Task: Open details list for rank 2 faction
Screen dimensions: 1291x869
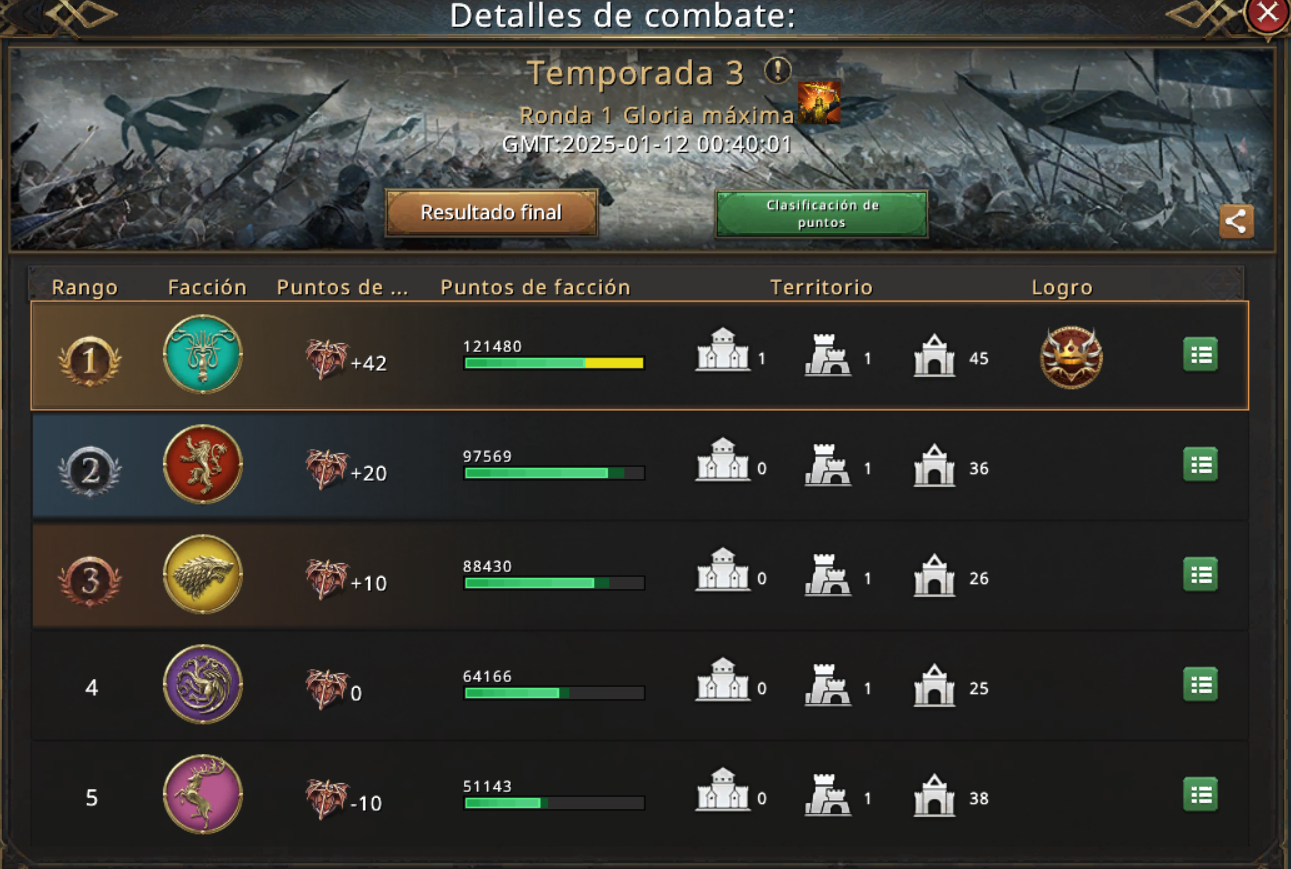Action: click(x=1200, y=465)
